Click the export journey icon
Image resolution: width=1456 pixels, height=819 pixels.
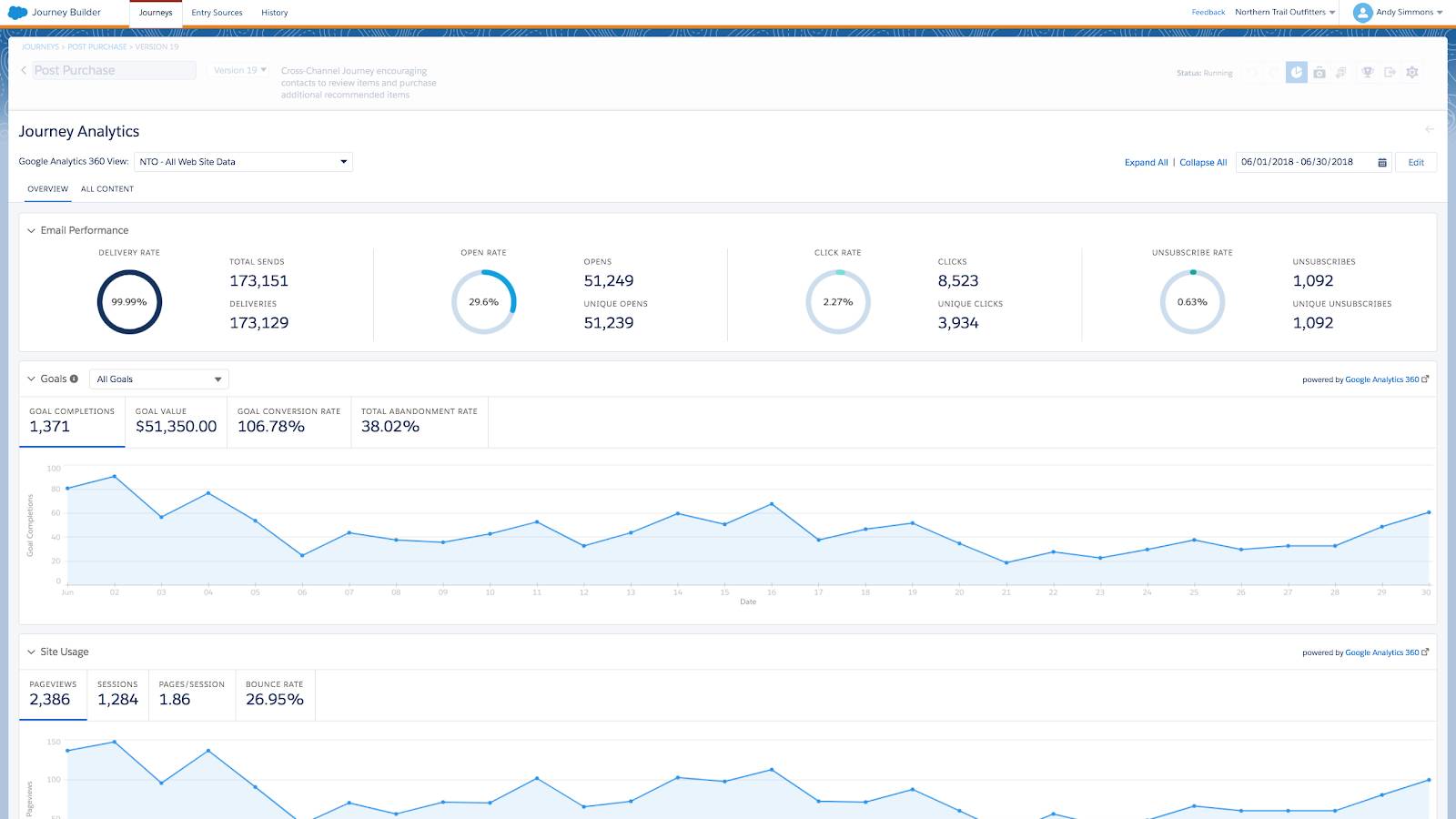tap(1390, 72)
